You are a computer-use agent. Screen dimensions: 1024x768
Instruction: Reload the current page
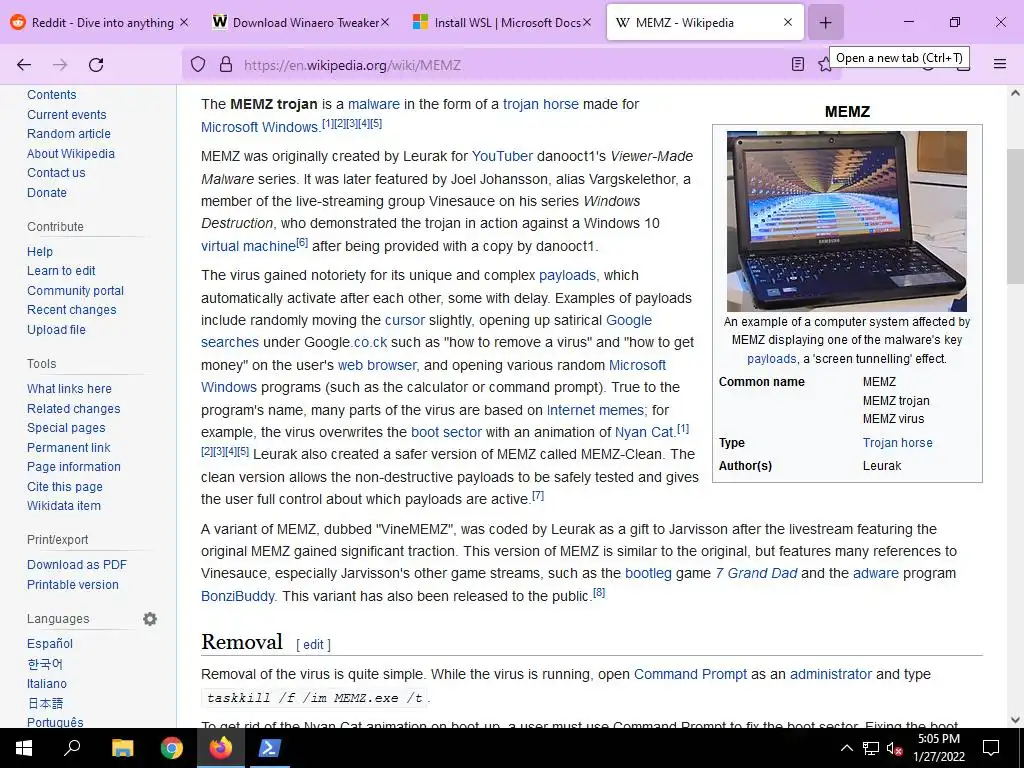tap(96, 65)
